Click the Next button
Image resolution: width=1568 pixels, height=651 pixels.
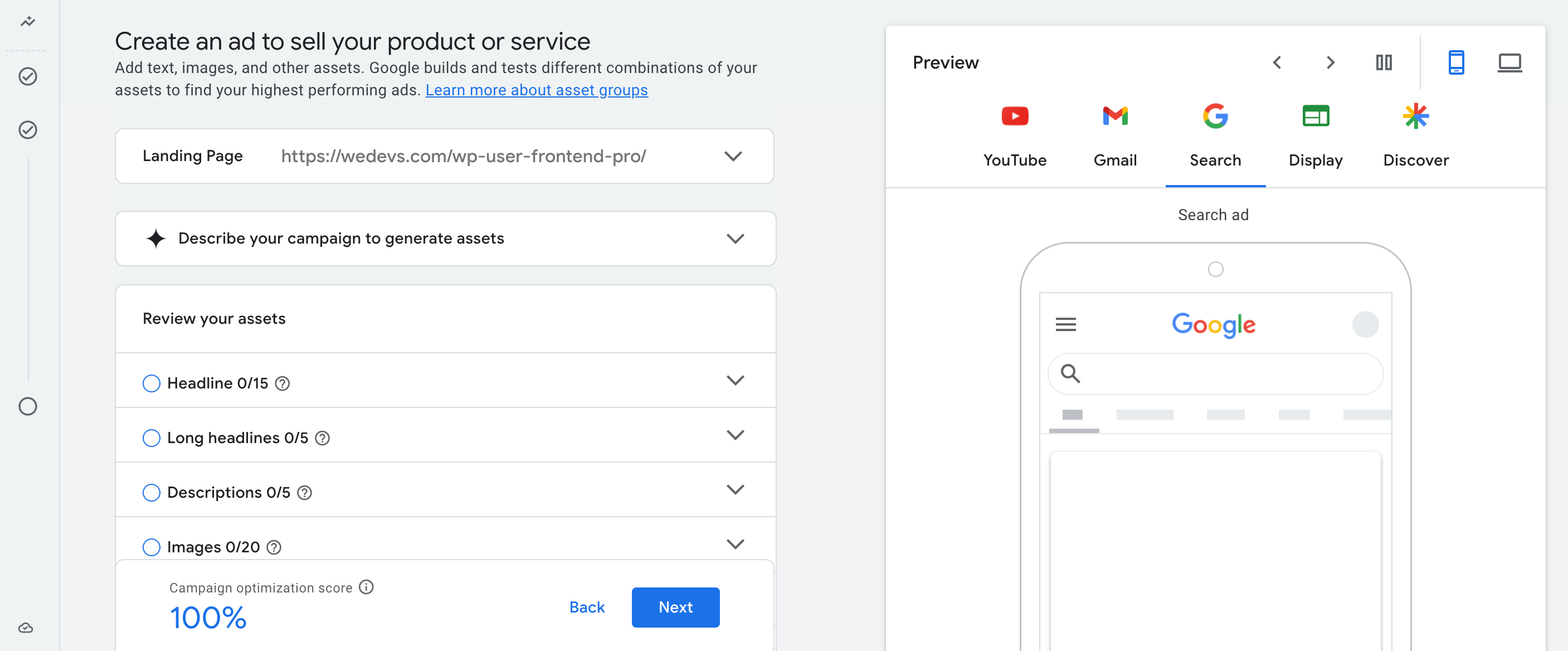[x=676, y=607]
